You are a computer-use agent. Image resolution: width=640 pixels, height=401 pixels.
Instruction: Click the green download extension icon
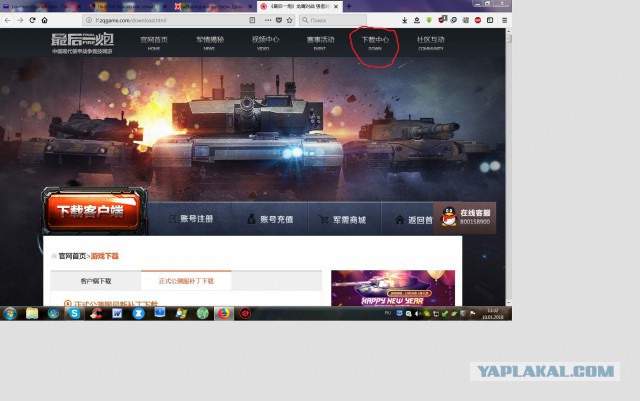click(429, 20)
